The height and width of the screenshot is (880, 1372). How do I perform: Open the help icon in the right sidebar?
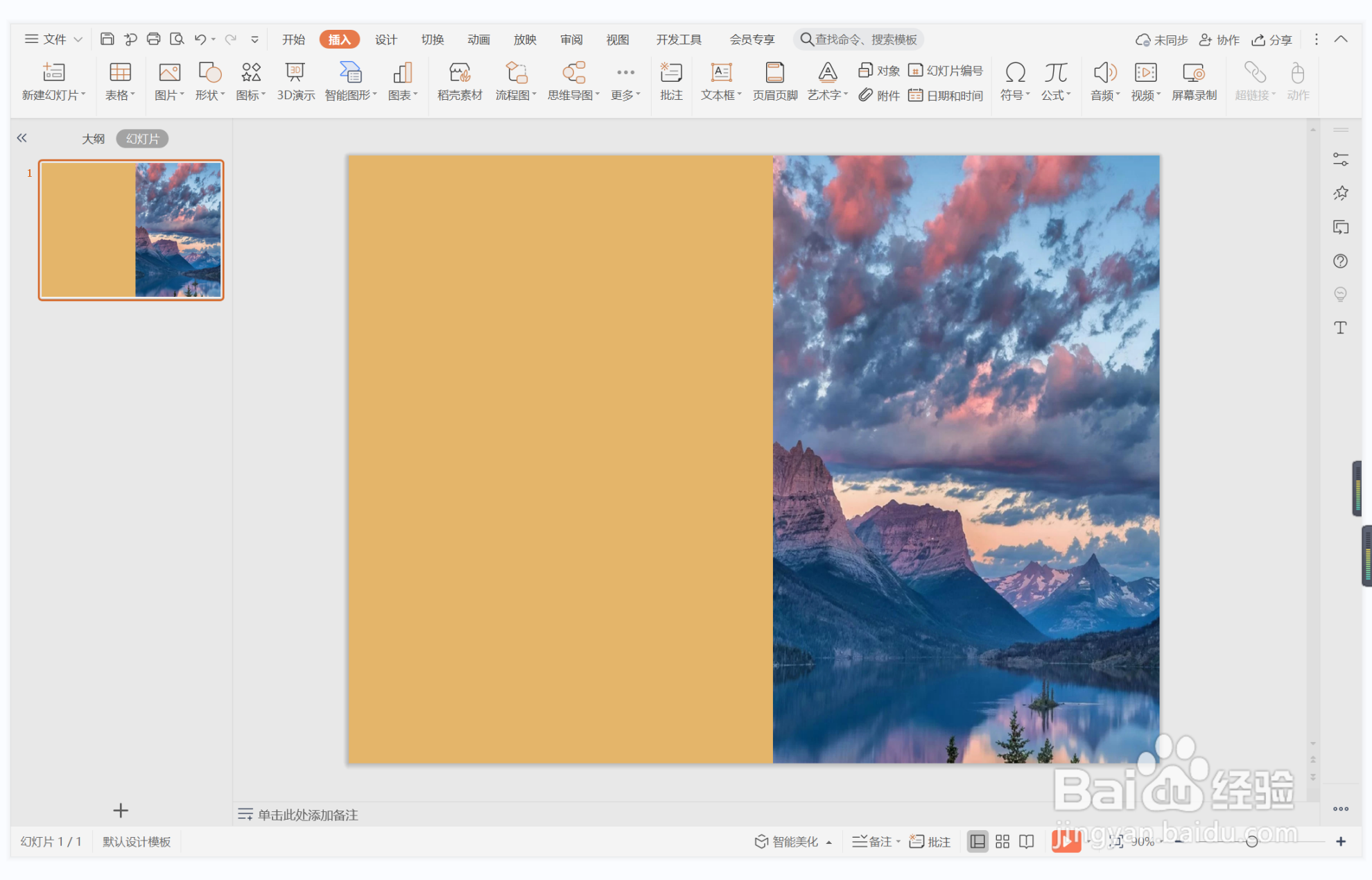tap(1340, 261)
